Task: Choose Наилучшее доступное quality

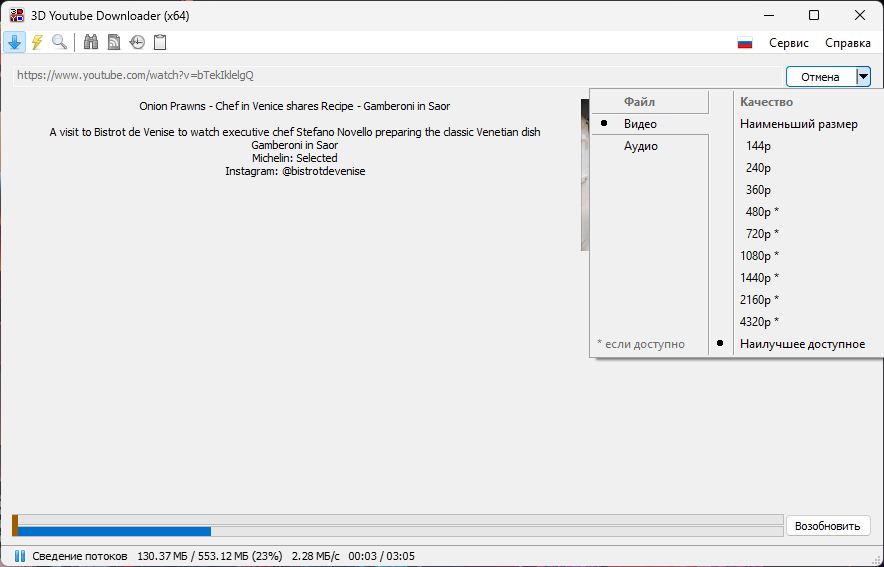Action: point(802,344)
